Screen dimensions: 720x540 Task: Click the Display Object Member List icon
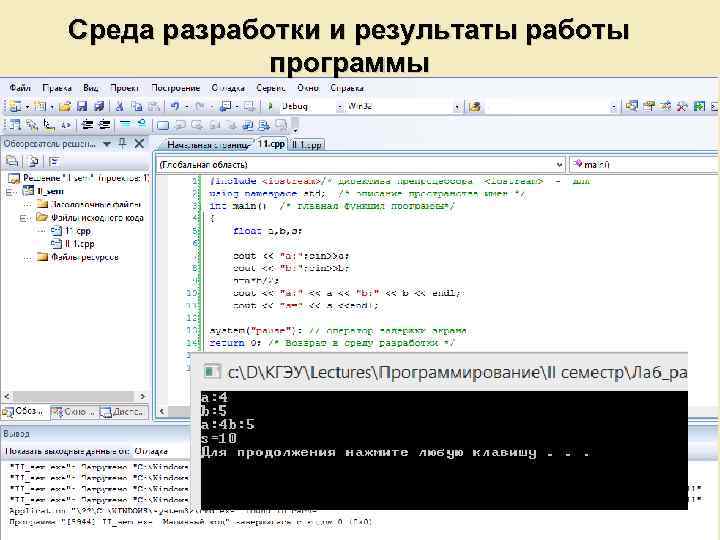[x=15, y=124]
